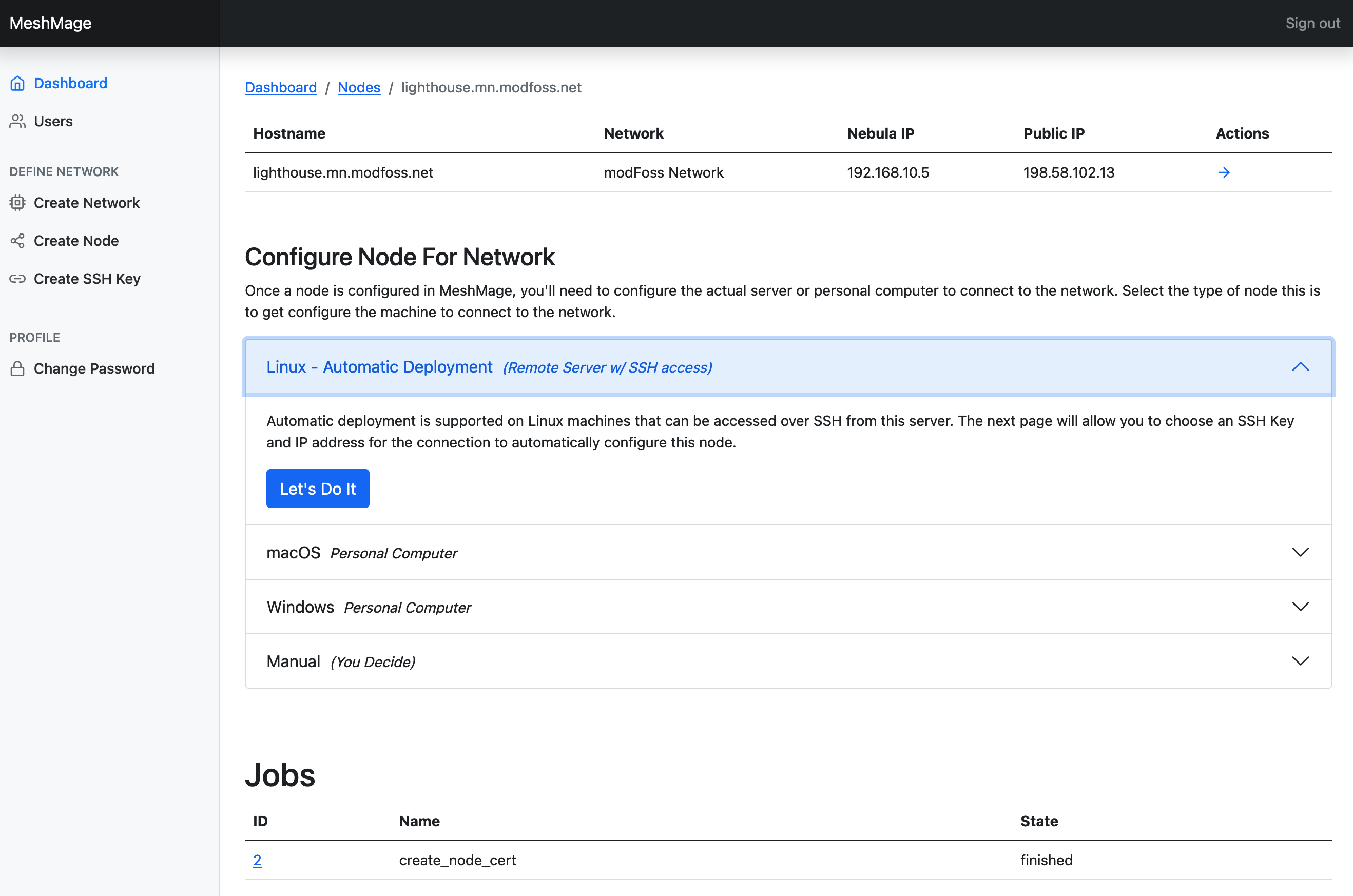The height and width of the screenshot is (896, 1353).
Task: Click the Dashboard home icon in sidebar
Action: pyautogui.click(x=17, y=84)
